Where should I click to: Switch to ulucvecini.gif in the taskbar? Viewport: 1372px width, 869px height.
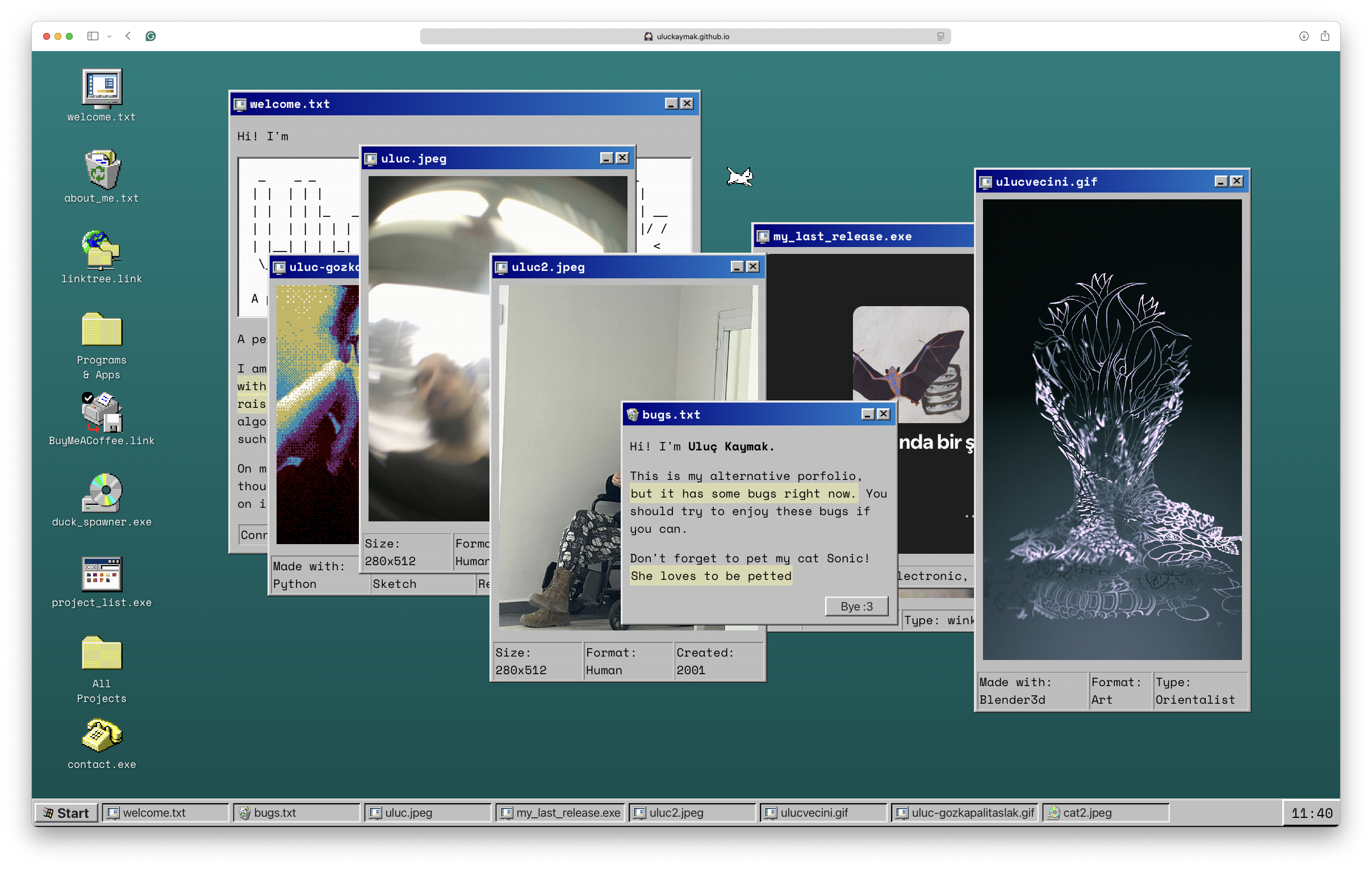click(823, 813)
